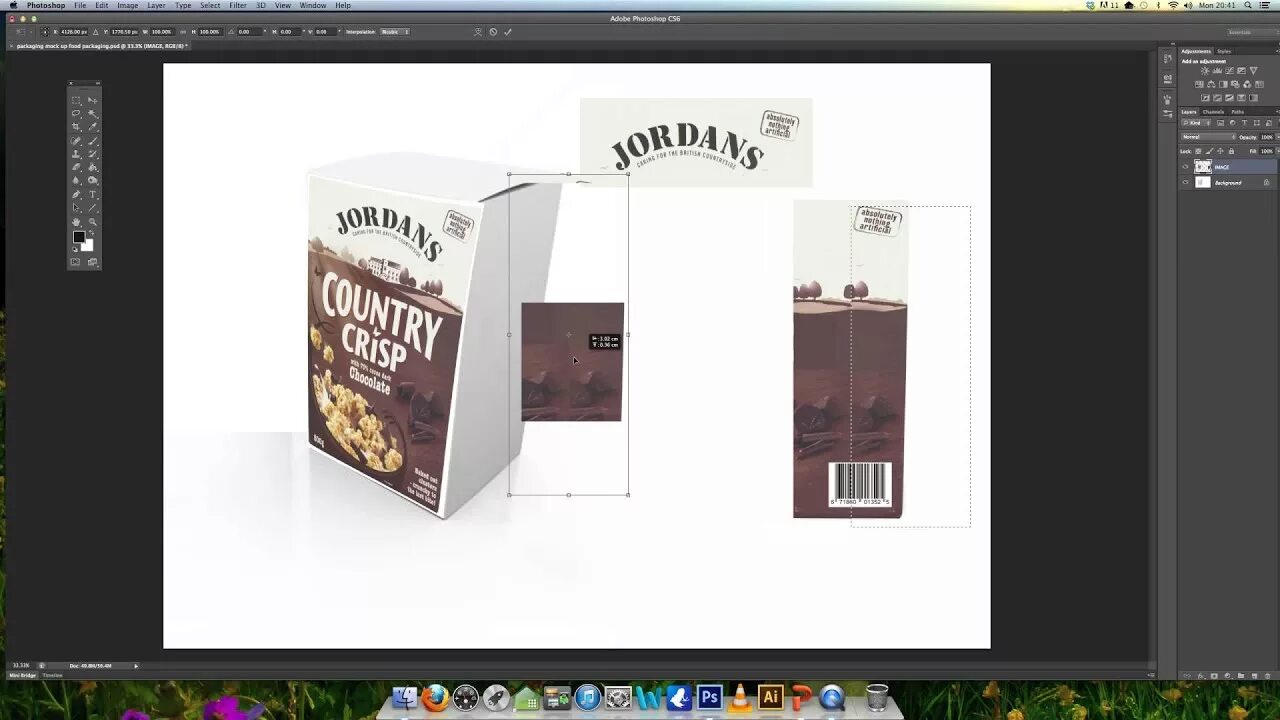Open the blend mode Normal dropdown

1208,137
